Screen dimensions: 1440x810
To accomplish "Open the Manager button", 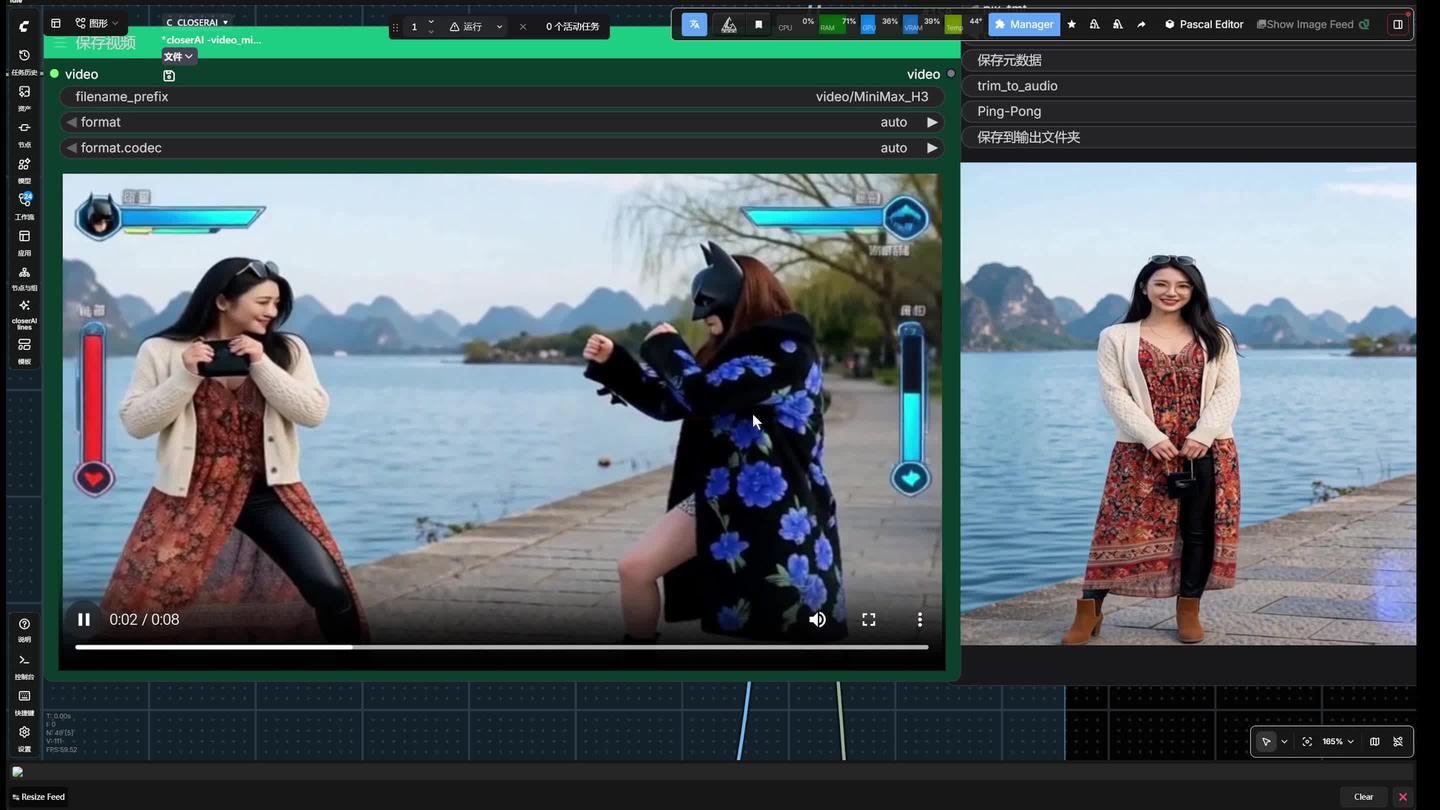I will [1024, 24].
